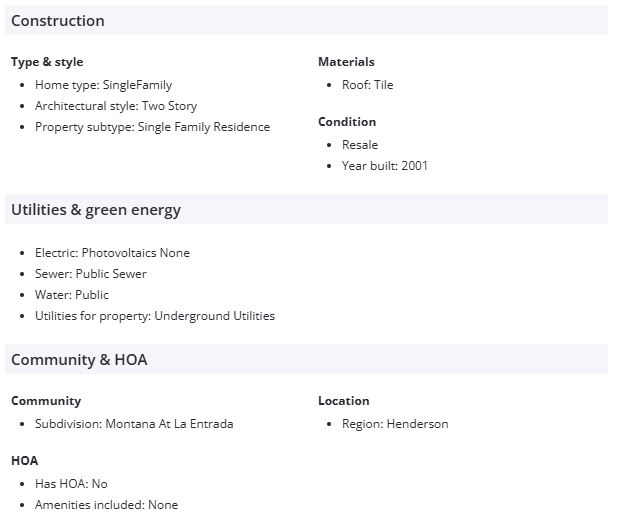
Task: Click the Community & HOA section header
Action: (x=79, y=360)
